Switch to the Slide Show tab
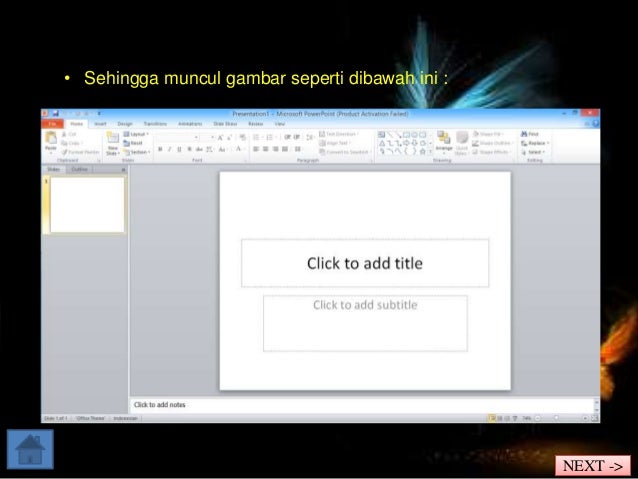This screenshot has height=479, width=638. (225, 124)
